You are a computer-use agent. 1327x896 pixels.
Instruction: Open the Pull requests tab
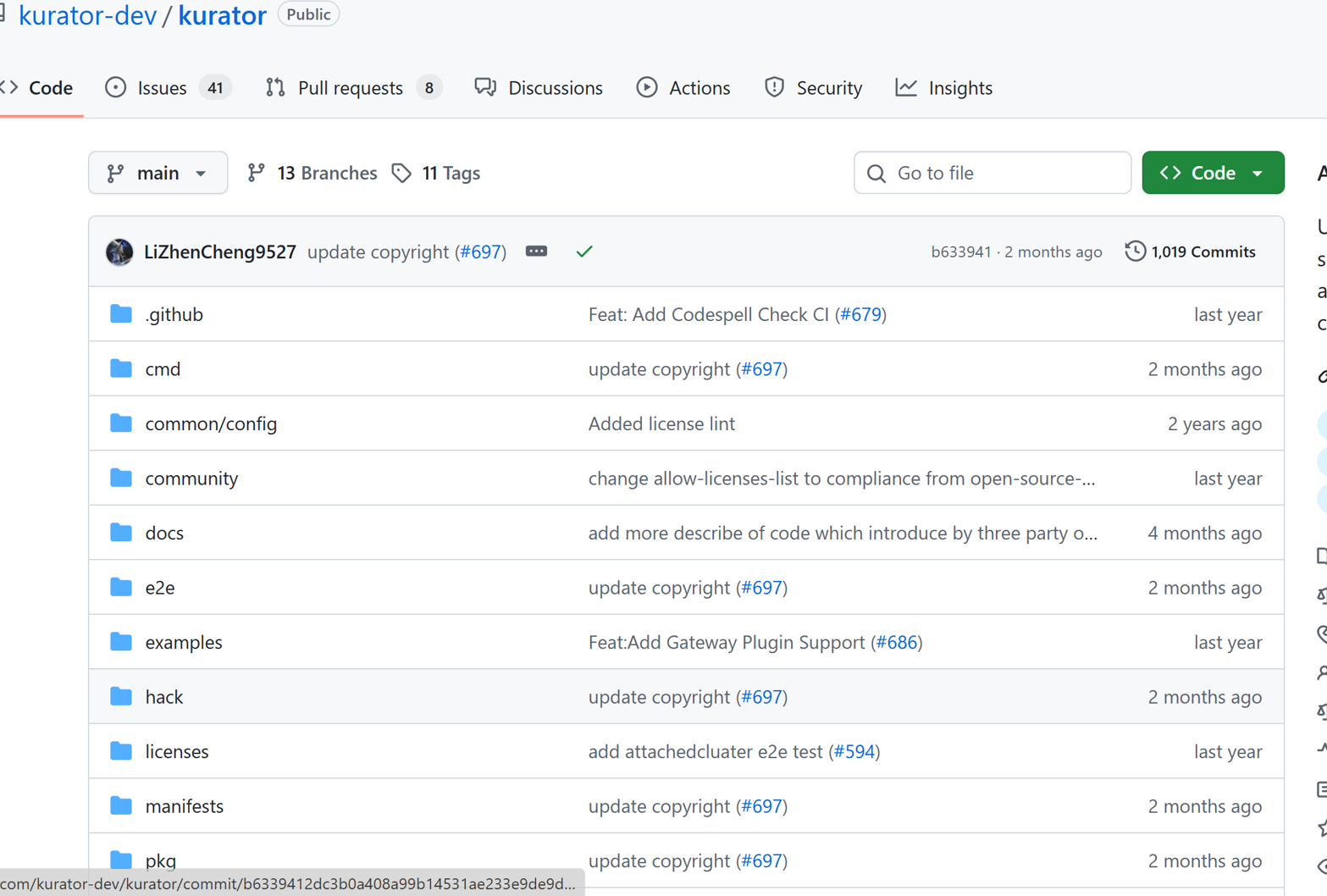click(352, 88)
